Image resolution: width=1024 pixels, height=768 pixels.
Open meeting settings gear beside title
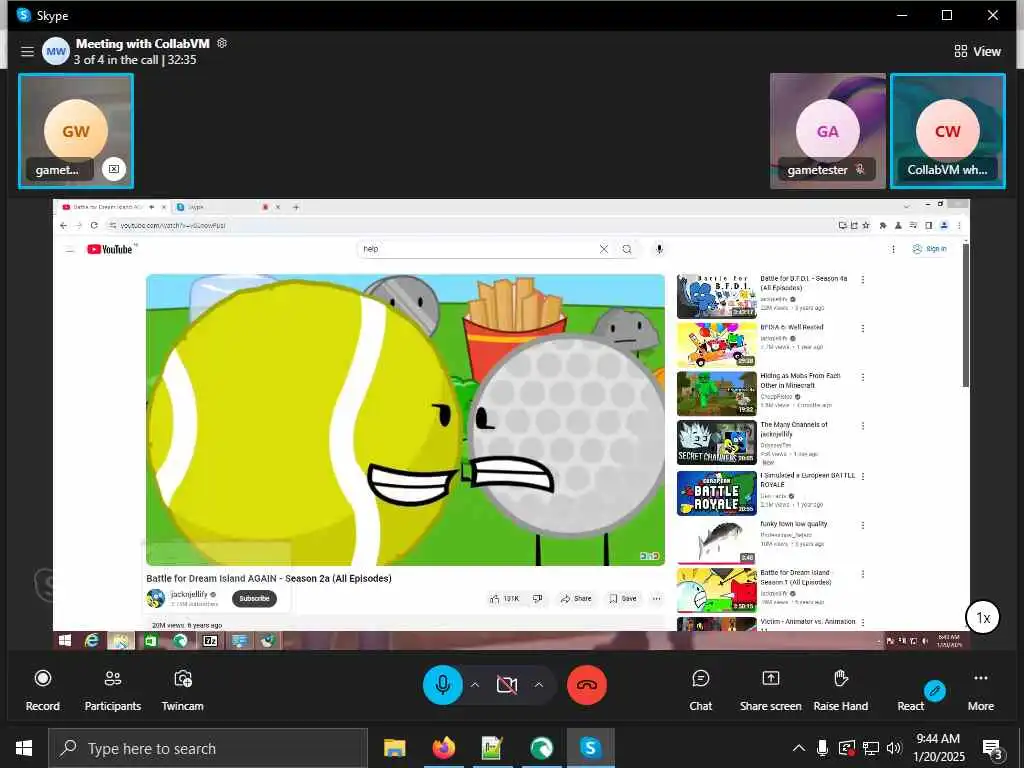[x=222, y=43]
